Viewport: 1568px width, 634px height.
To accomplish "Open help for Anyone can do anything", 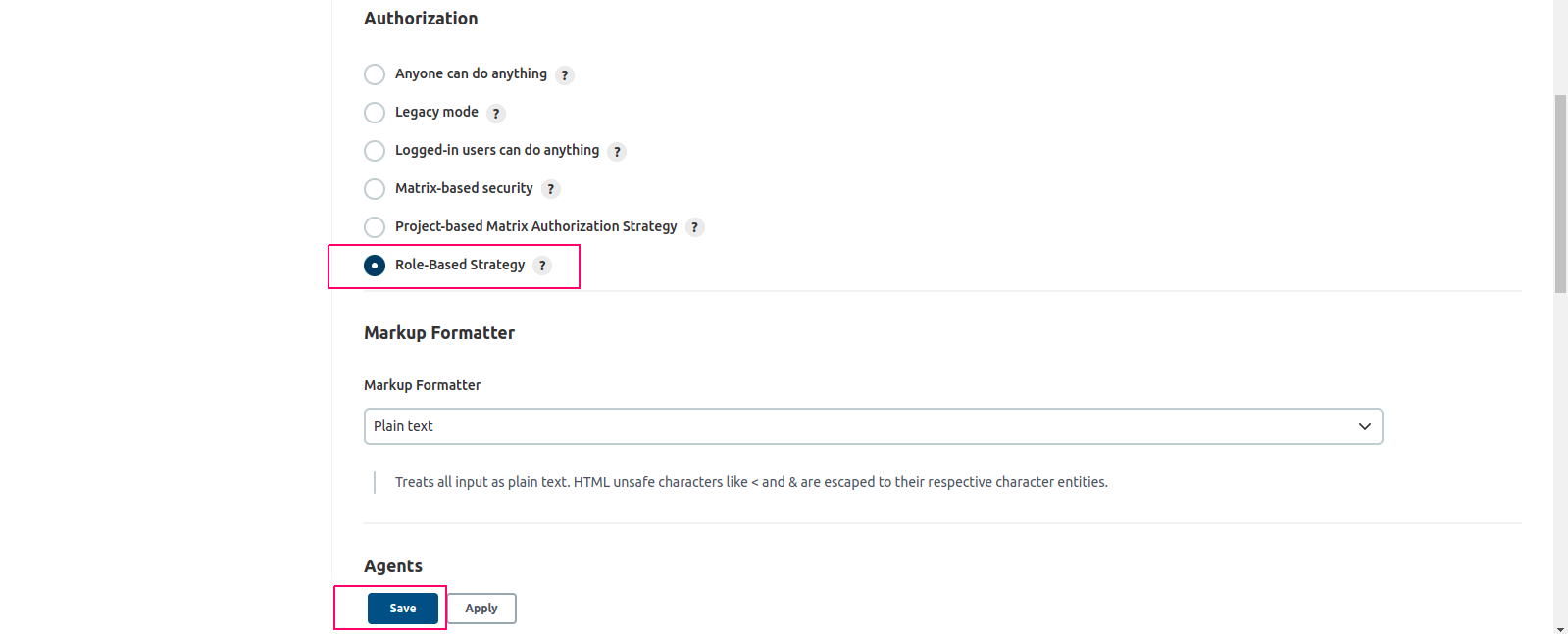I will (x=565, y=75).
